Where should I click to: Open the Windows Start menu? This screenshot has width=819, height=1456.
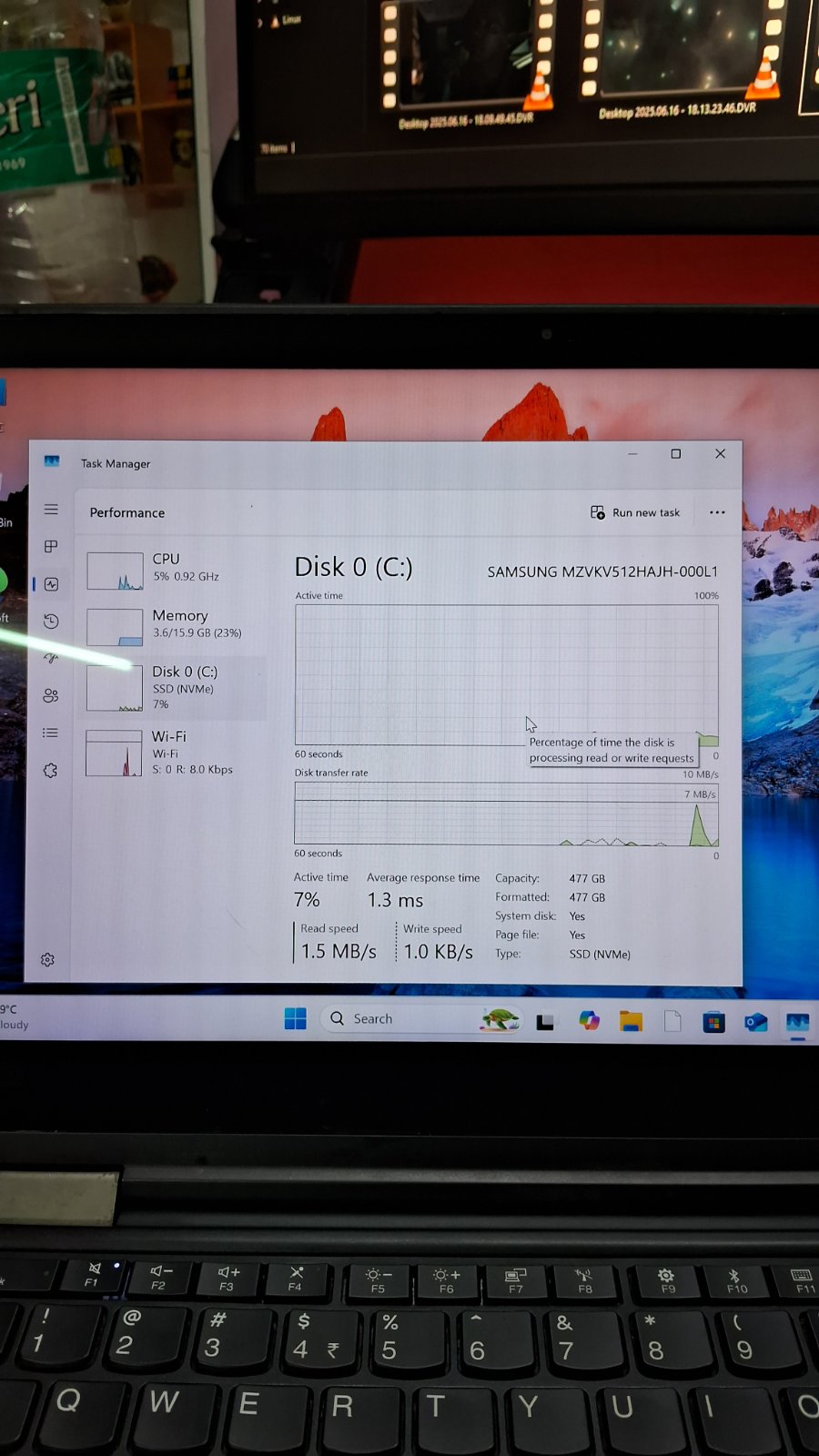[295, 1018]
